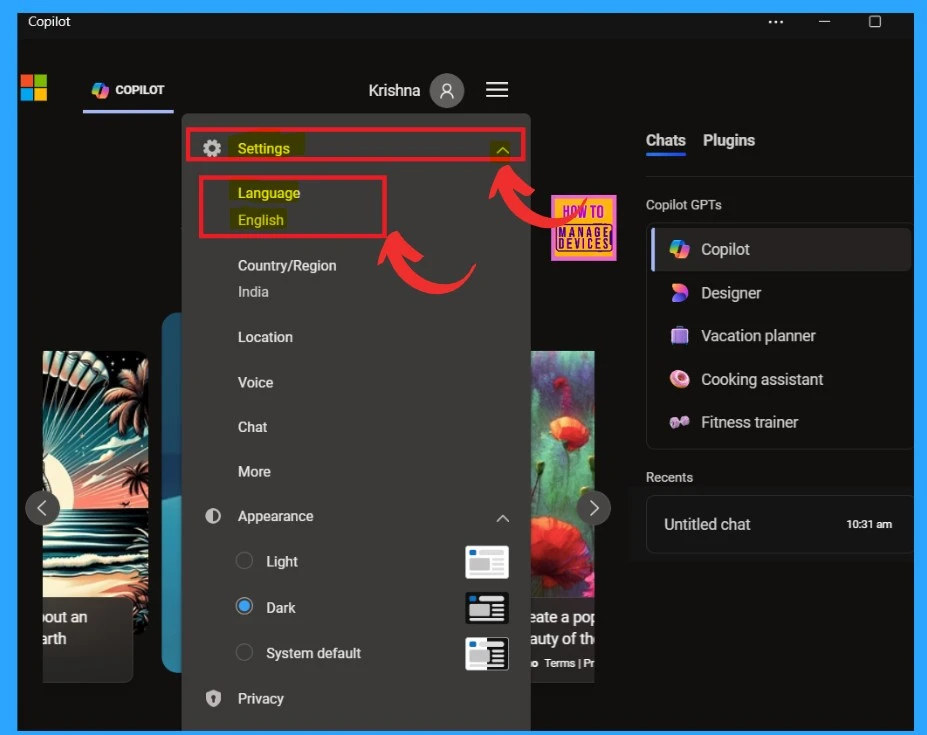This screenshot has height=735, width=927.
Task: Open the More settings entry
Action: 254,472
